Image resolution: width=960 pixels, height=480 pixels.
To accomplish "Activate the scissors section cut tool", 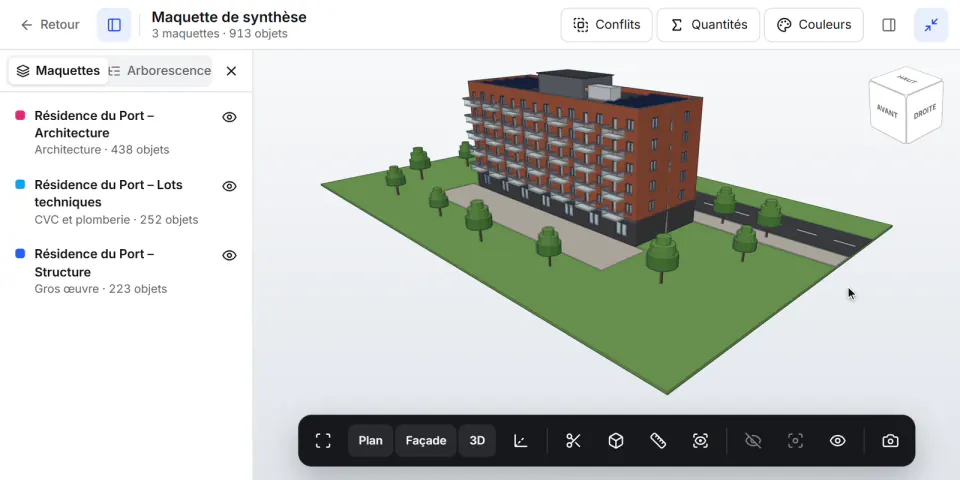I will (x=573, y=441).
